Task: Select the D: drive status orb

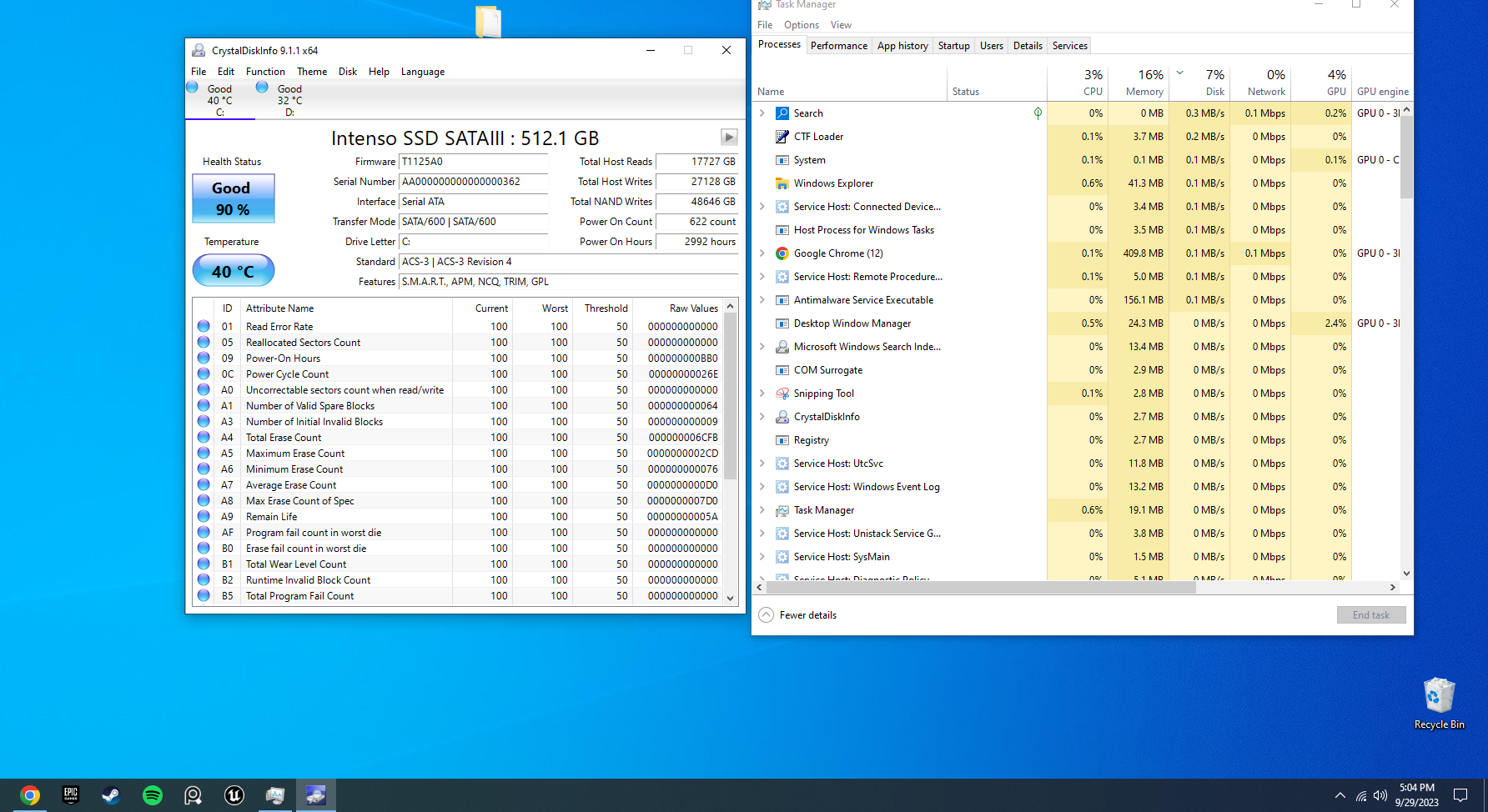Action: tap(262, 88)
